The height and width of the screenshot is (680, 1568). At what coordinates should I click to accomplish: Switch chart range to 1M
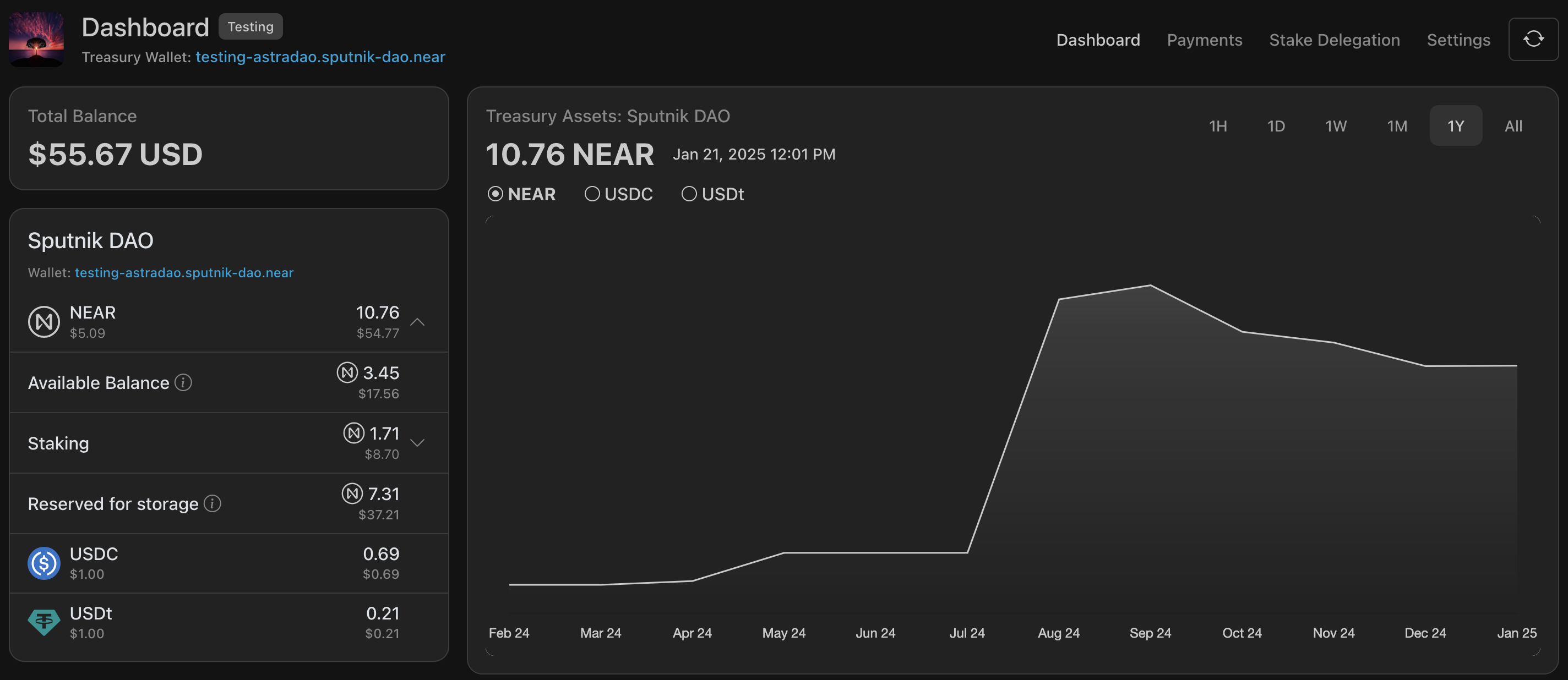(1397, 126)
